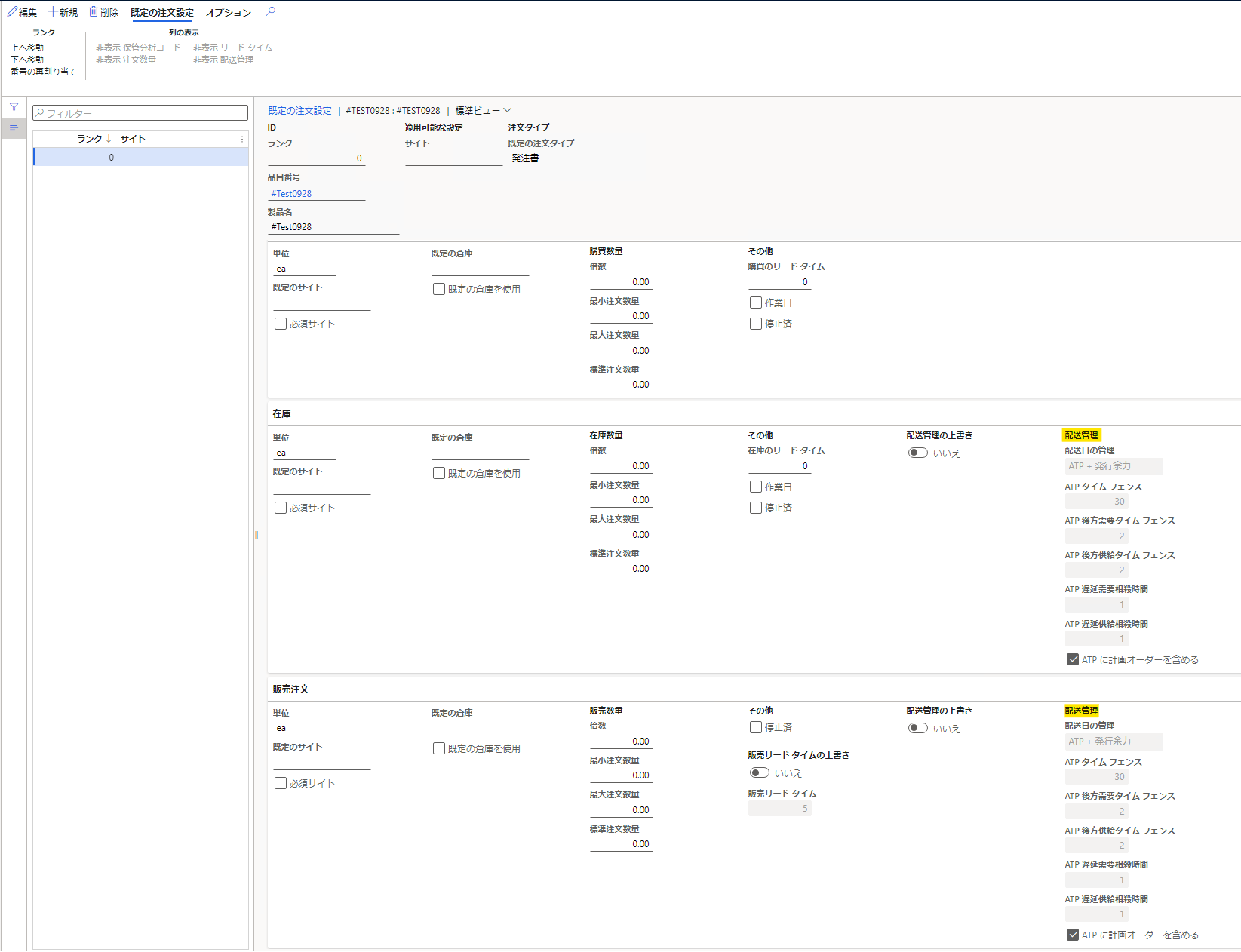Uncheck ATP に計画オーダーを含める in 販売注文 section
Screen dimensions: 1241x952
point(1073,935)
